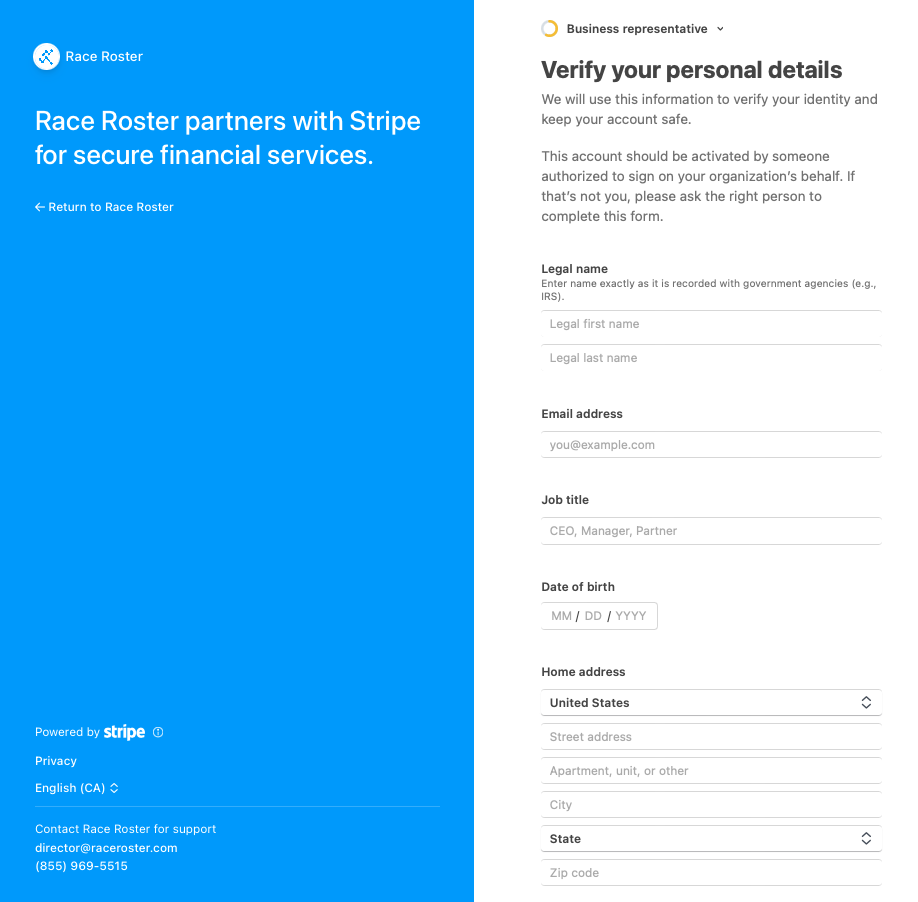This screenshot has width=918, height=902.
Task: Click the (855) 969-5515 support phone number
Action: (81, 866)
